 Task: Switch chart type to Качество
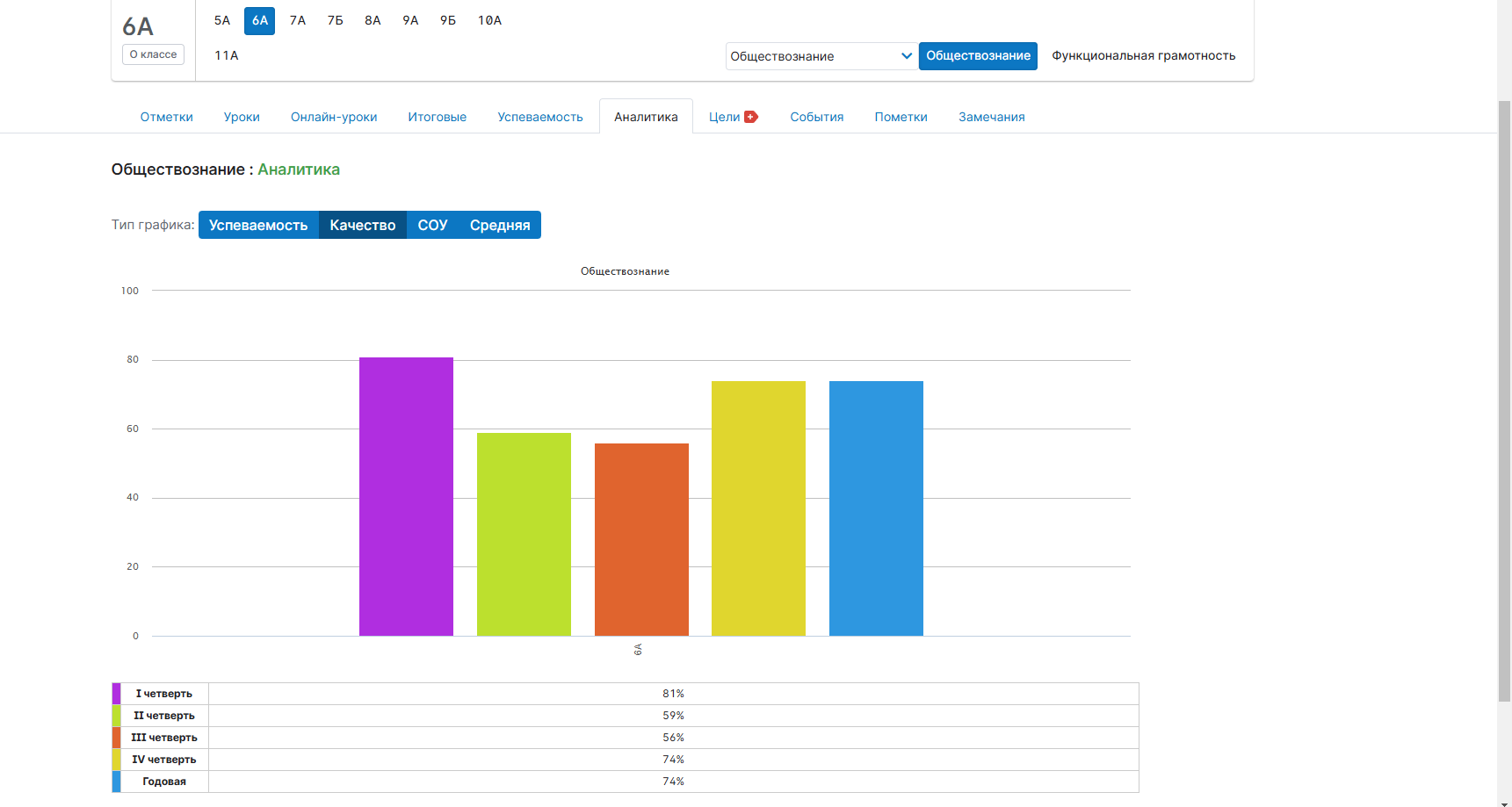pyautogui.click(x=363, y=225)
